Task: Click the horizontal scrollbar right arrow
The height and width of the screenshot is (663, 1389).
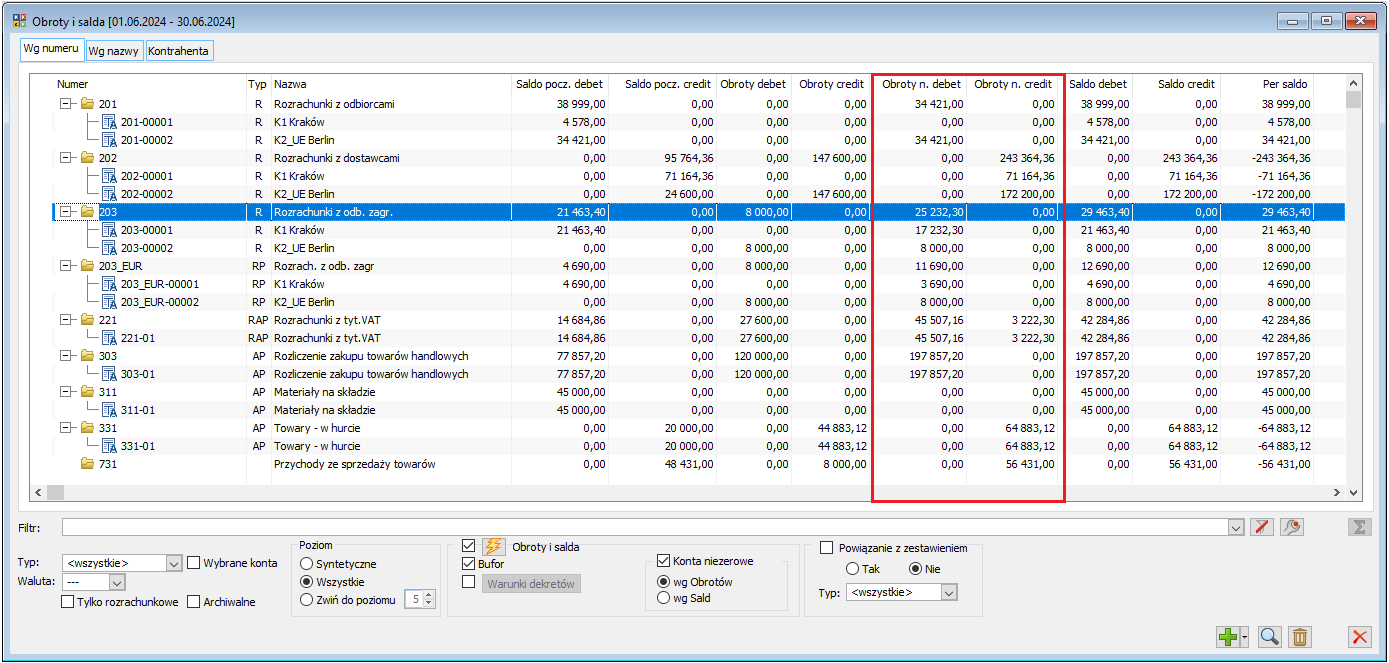Action: point(1337,493)
